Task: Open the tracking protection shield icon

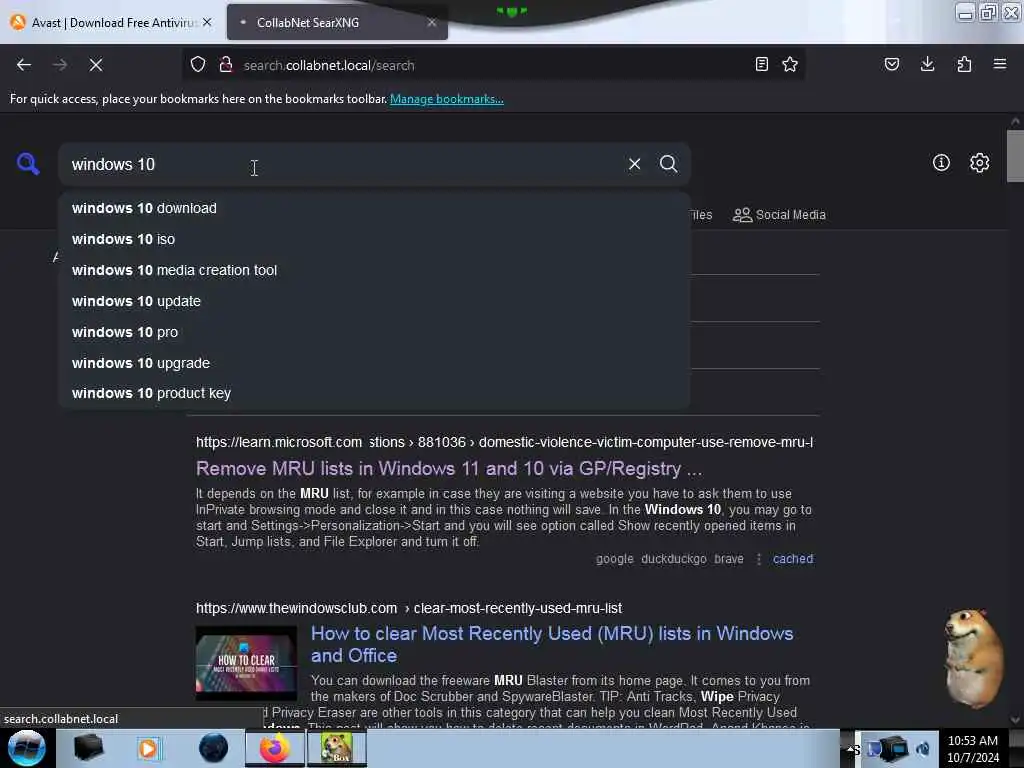Action: click(198, 65)
